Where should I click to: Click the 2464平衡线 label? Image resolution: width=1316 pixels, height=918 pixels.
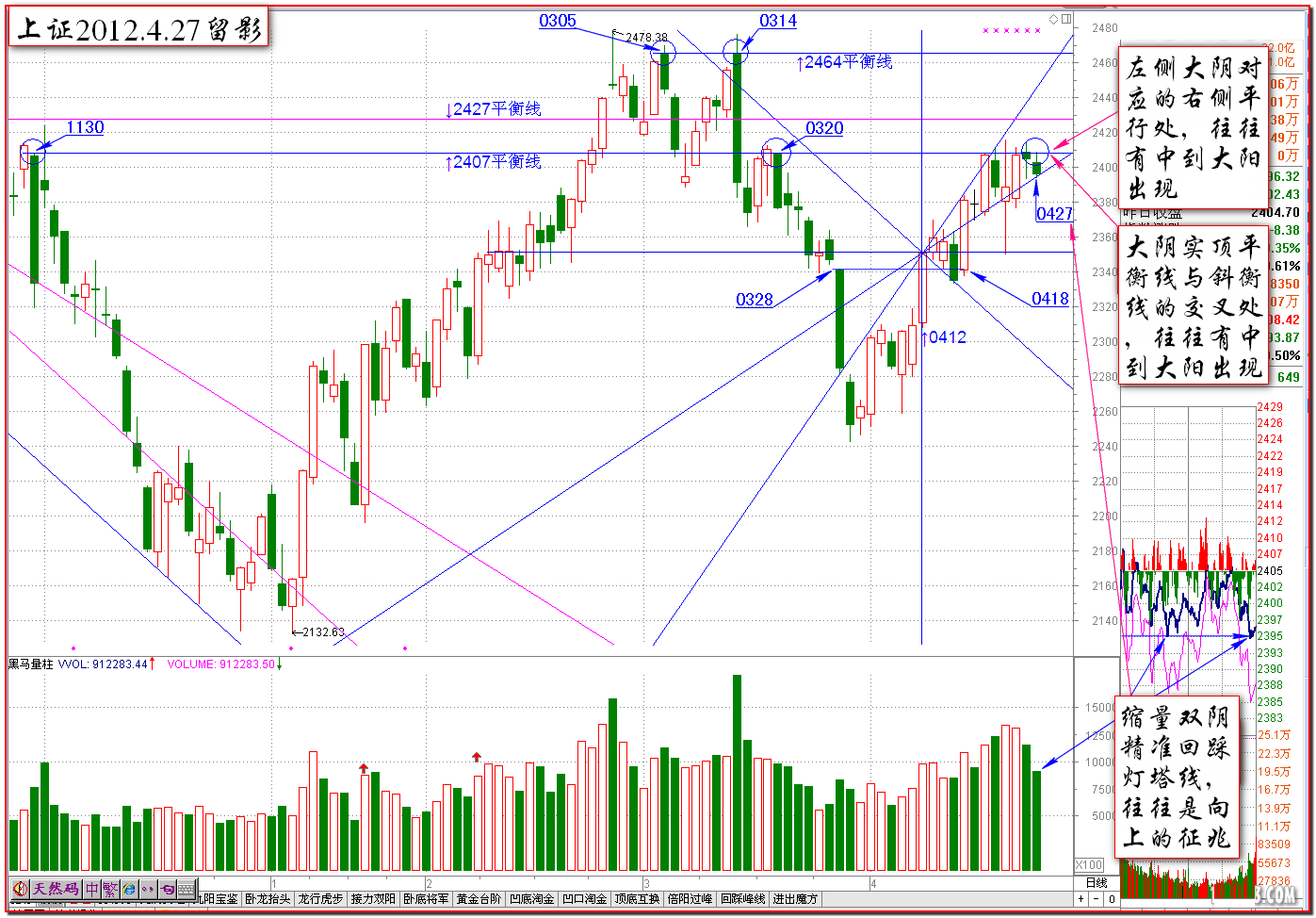tap(845, 62)
